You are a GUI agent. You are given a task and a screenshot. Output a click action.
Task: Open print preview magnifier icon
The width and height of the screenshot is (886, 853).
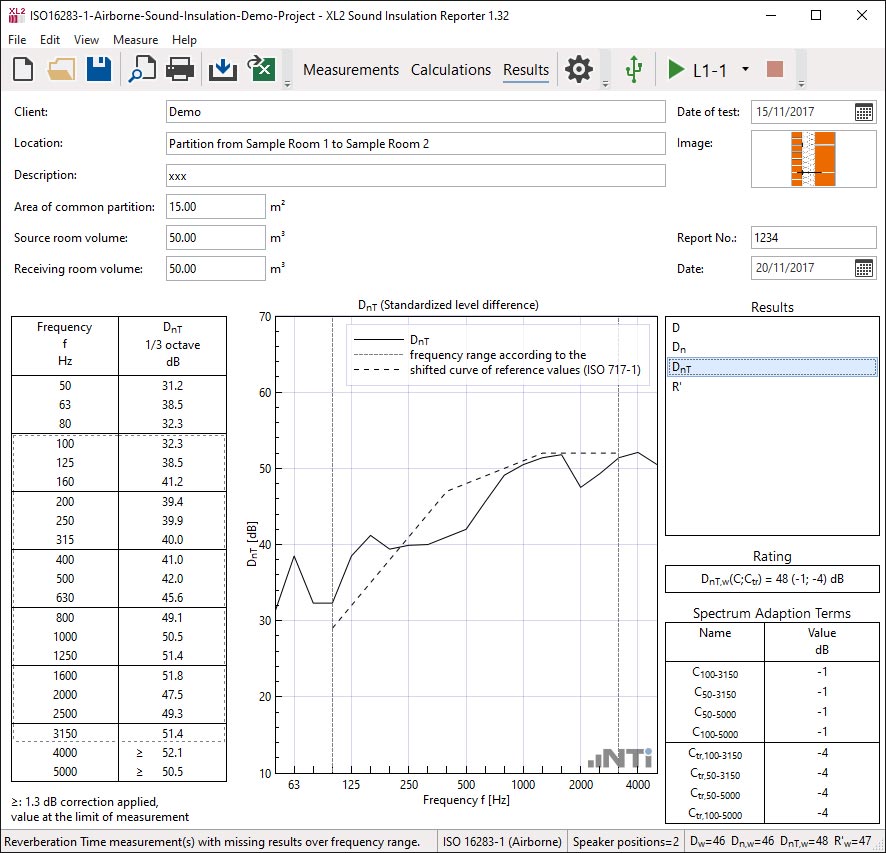click(x=142, y=70)
